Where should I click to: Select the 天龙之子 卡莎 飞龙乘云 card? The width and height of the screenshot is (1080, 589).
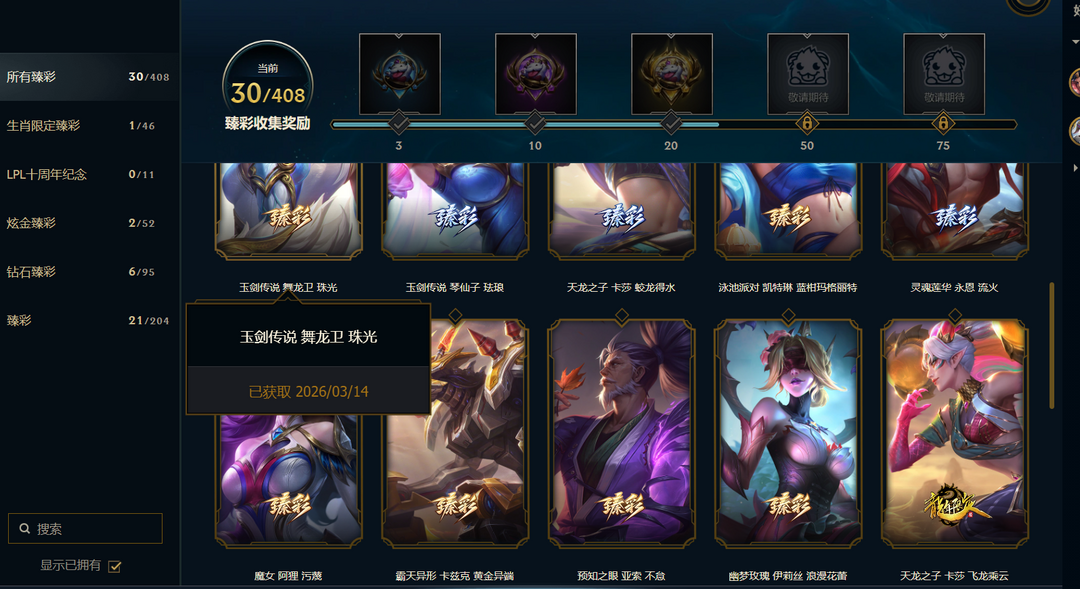coord(955,434)
